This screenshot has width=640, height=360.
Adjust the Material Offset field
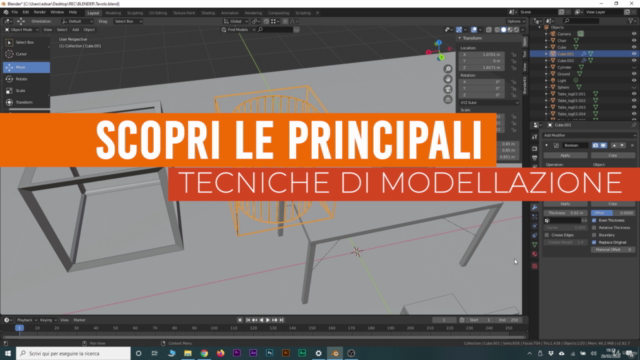click(x=613, y=250)
